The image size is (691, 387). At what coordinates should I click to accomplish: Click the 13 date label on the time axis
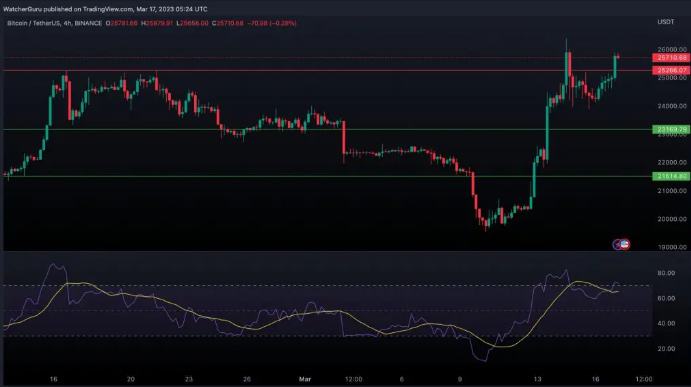pyautogui.click(x=537, y=379)
